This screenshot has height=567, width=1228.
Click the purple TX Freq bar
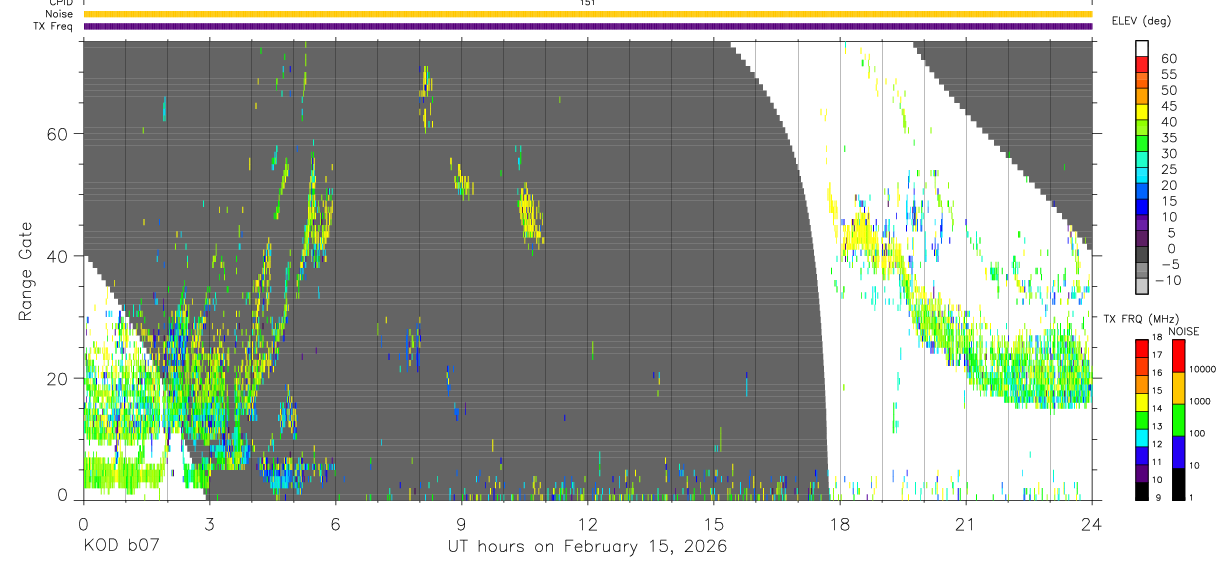coord(588,26)
